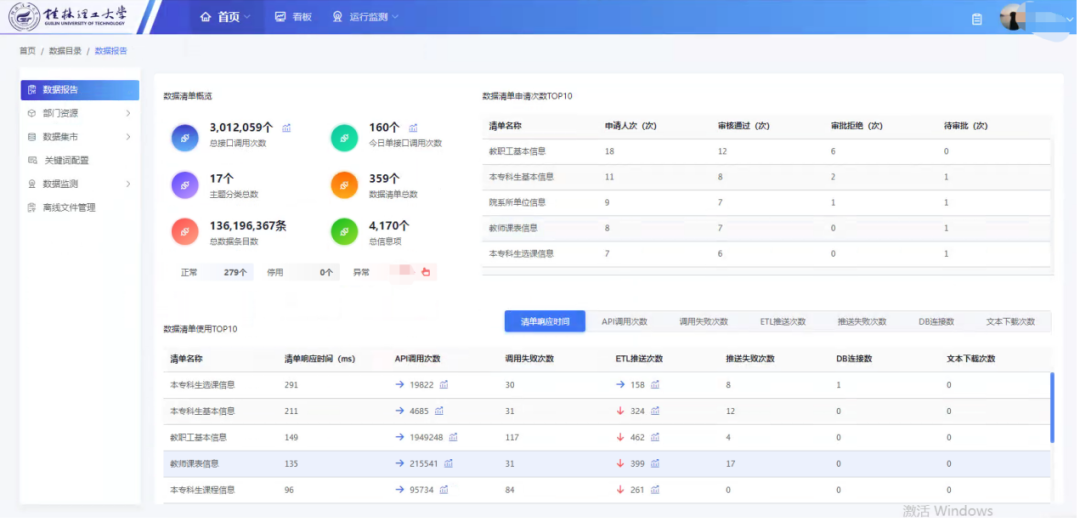Go to 数据目录 breadcrumb link
Image resolution: width=1080 pixels, height=522 pixels.
[x=66, y=50]
